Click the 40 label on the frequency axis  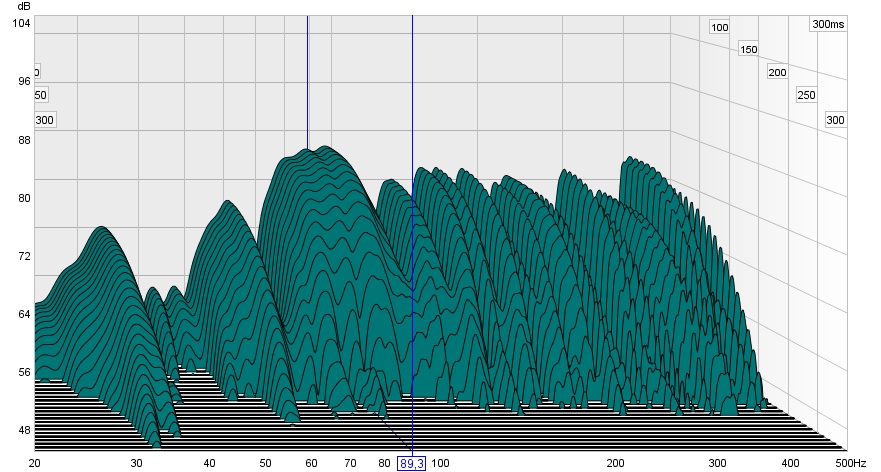(x=209, y=464)
